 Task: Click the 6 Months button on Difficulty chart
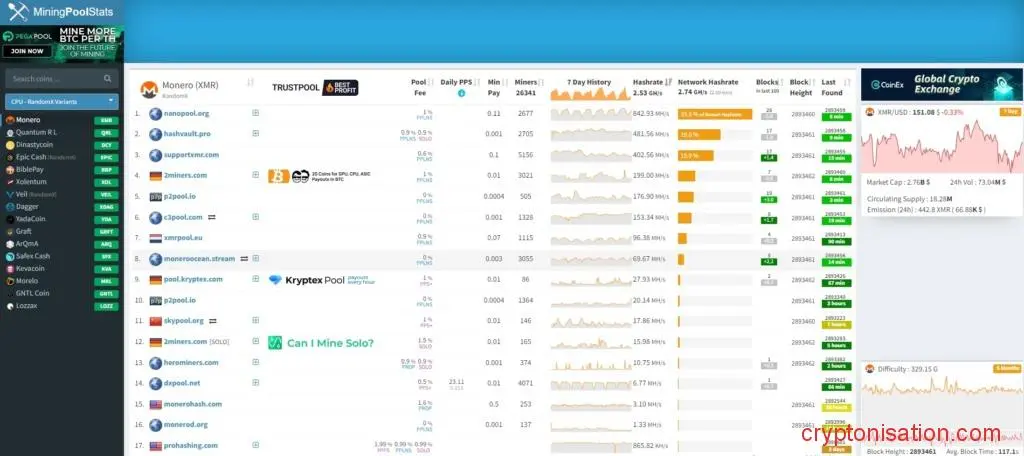(x=1008, y=368)
